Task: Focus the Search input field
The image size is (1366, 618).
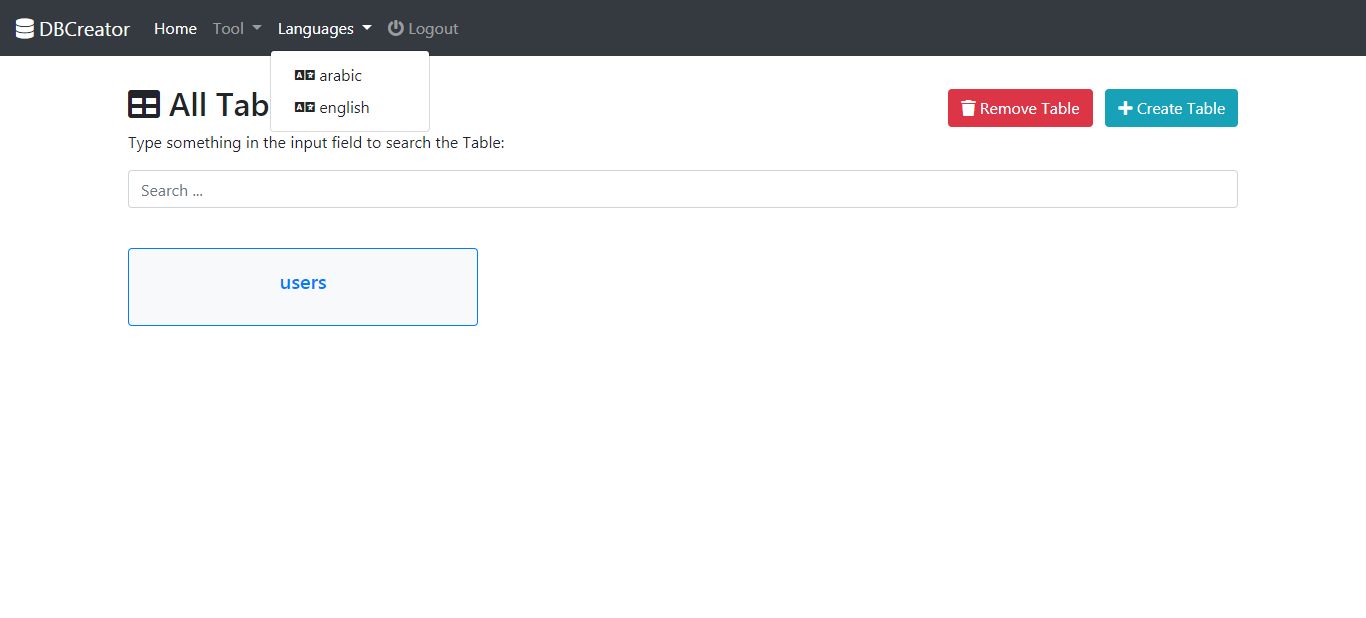Action: pyautogui.click(x=682, y=189)
